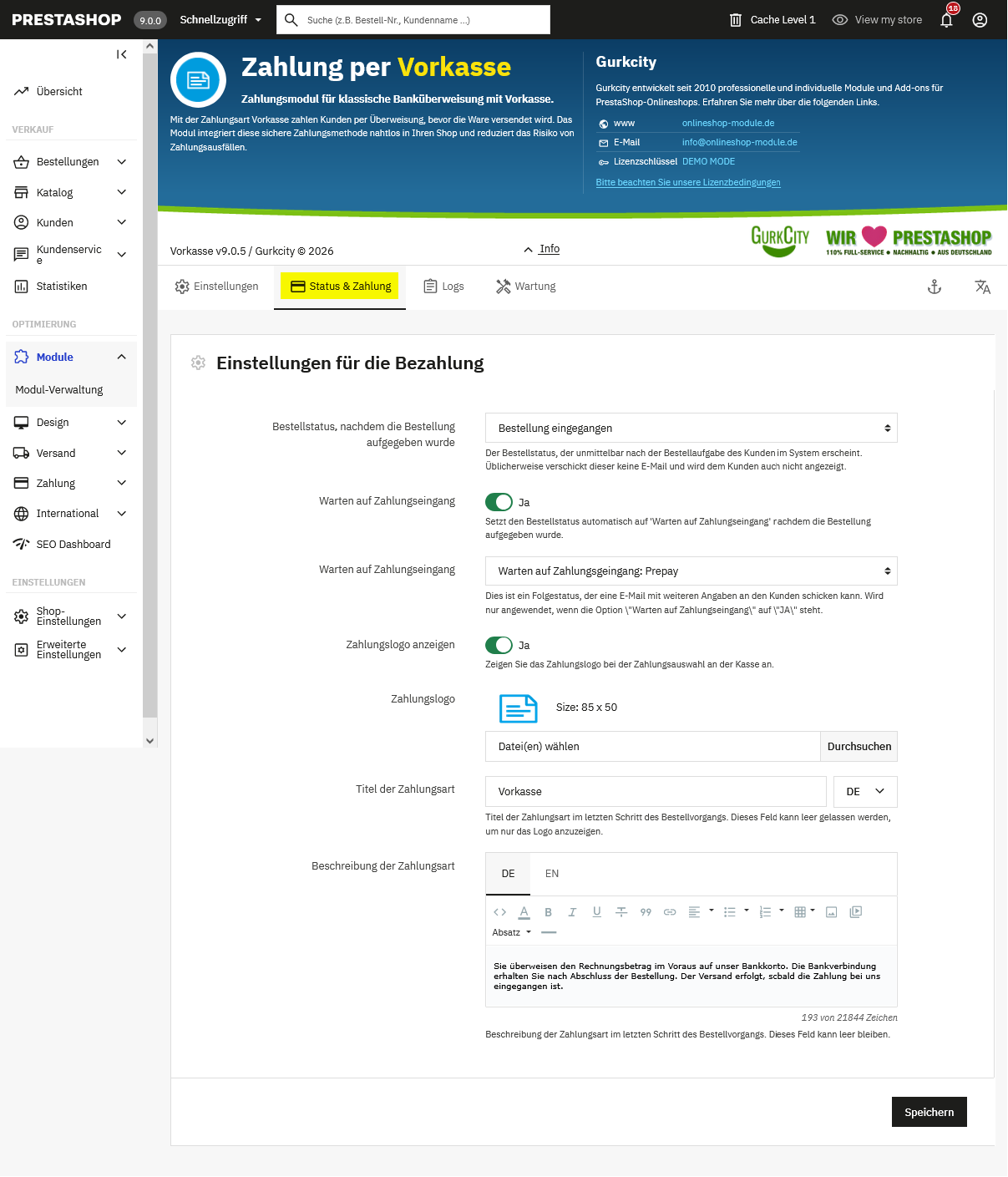The width and height of the screenshot is (1008, 1177).
Task: Click Speichern button
Action: coord(929,1113)
